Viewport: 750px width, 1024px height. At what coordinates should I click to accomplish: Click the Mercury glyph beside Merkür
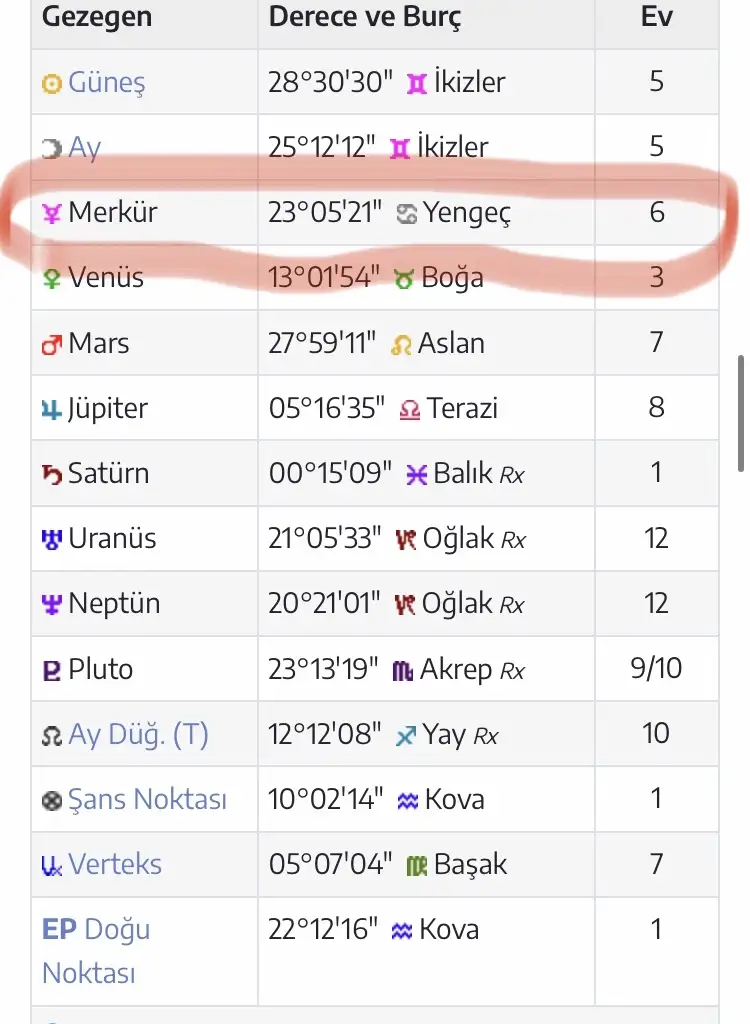[52, 213]
